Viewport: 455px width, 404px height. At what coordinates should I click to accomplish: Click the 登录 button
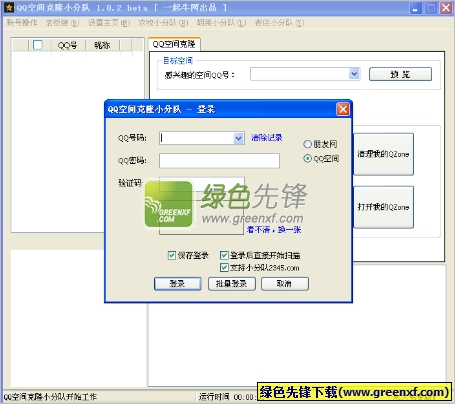pos(178,284)
